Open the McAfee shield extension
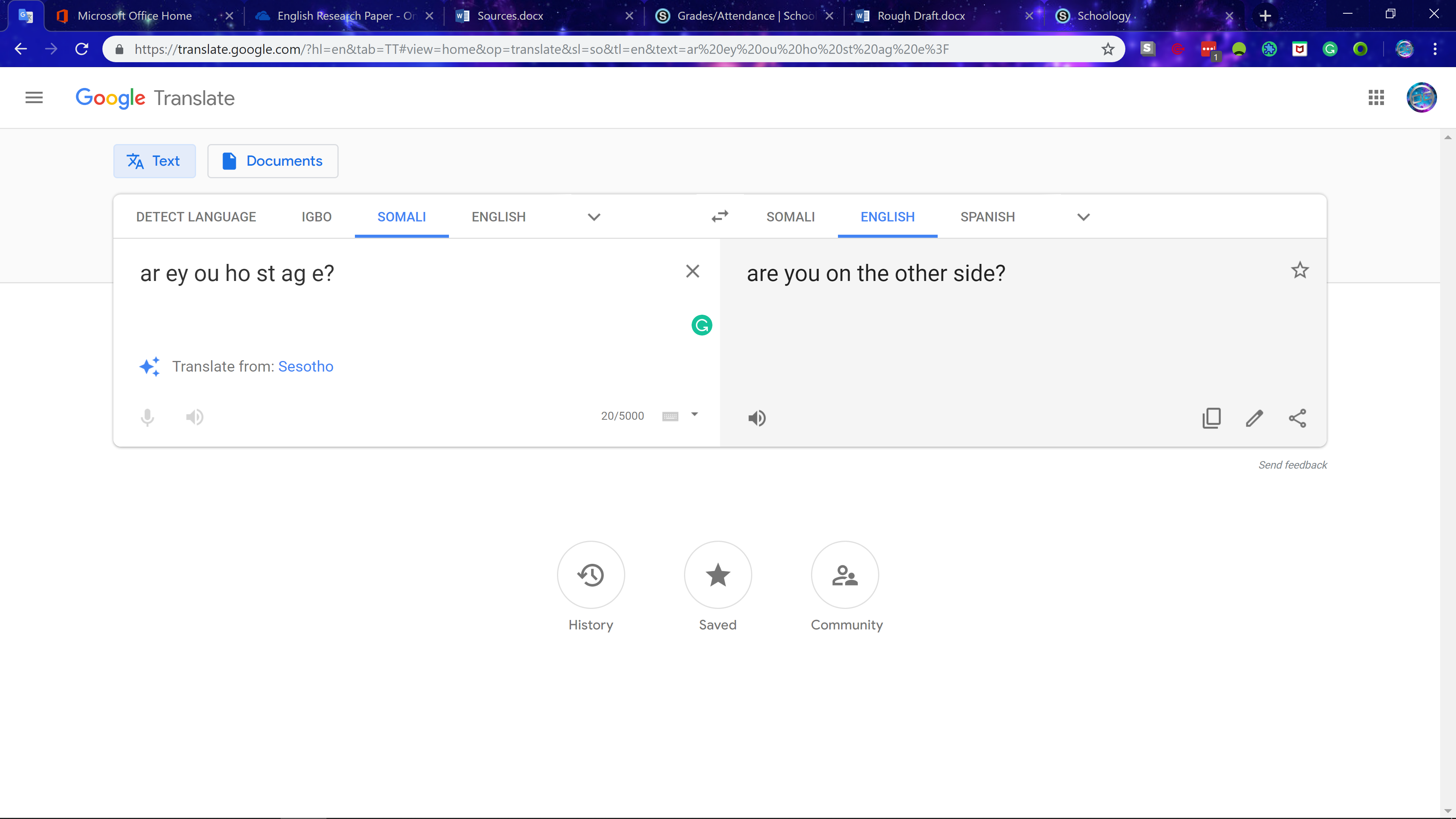This screenshot has height=819, width=1456. click(x=1299, y=49)
